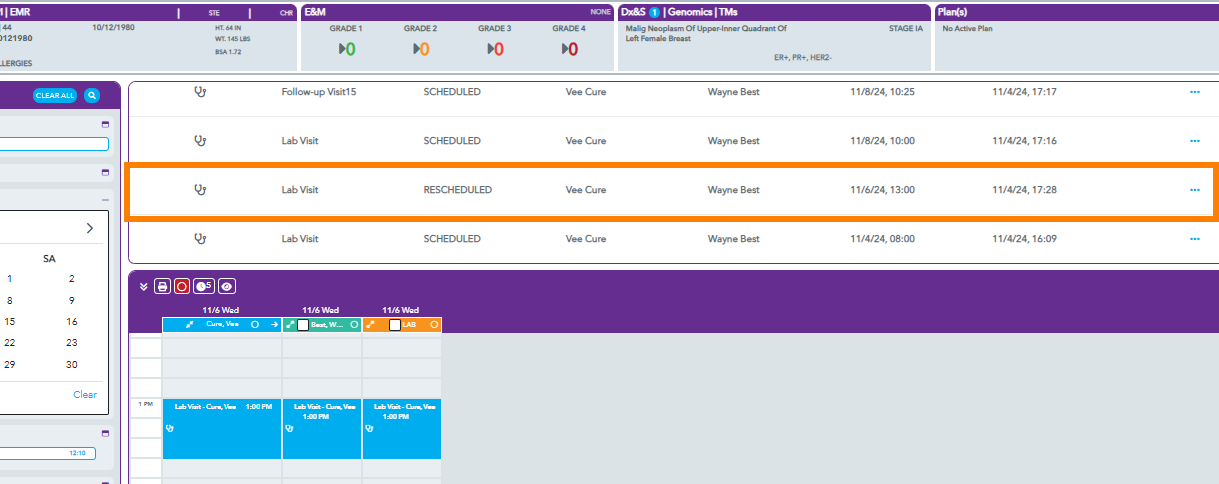The image size is (1219, 484).
Task: Select day 8 in the calendar
Action: pyautogui.click(x=9, y=300)
